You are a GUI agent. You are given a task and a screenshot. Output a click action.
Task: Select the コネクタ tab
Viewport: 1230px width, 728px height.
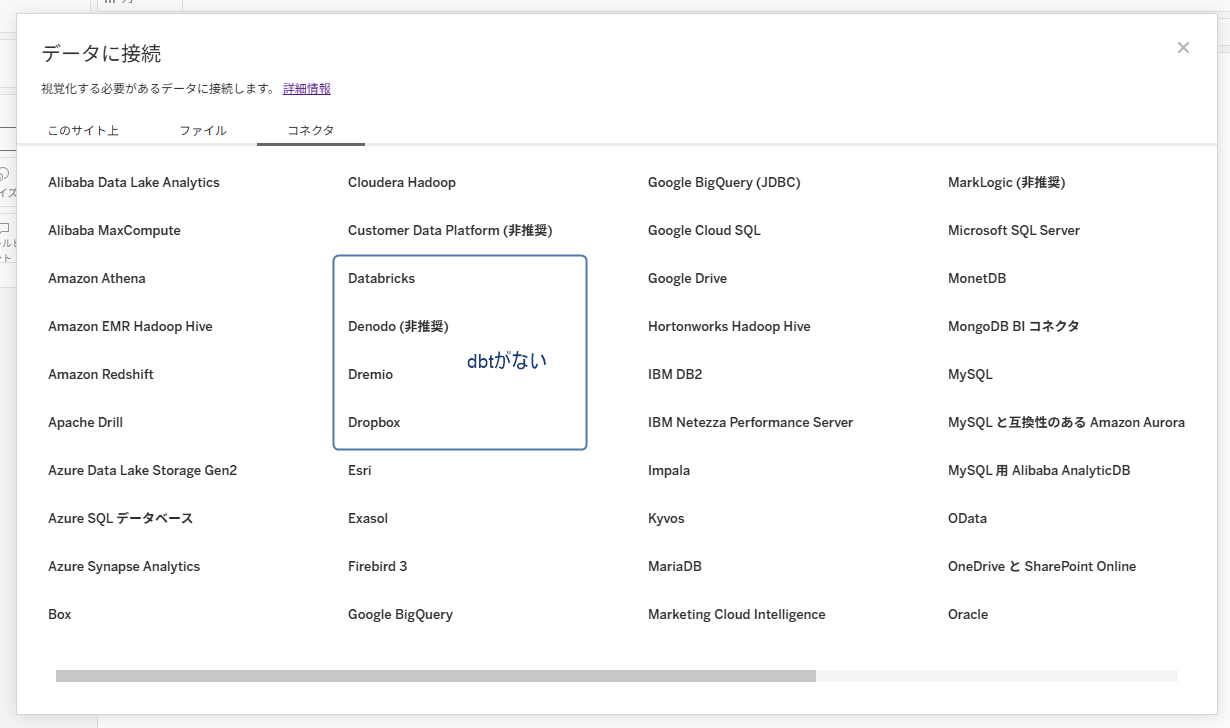310,131
